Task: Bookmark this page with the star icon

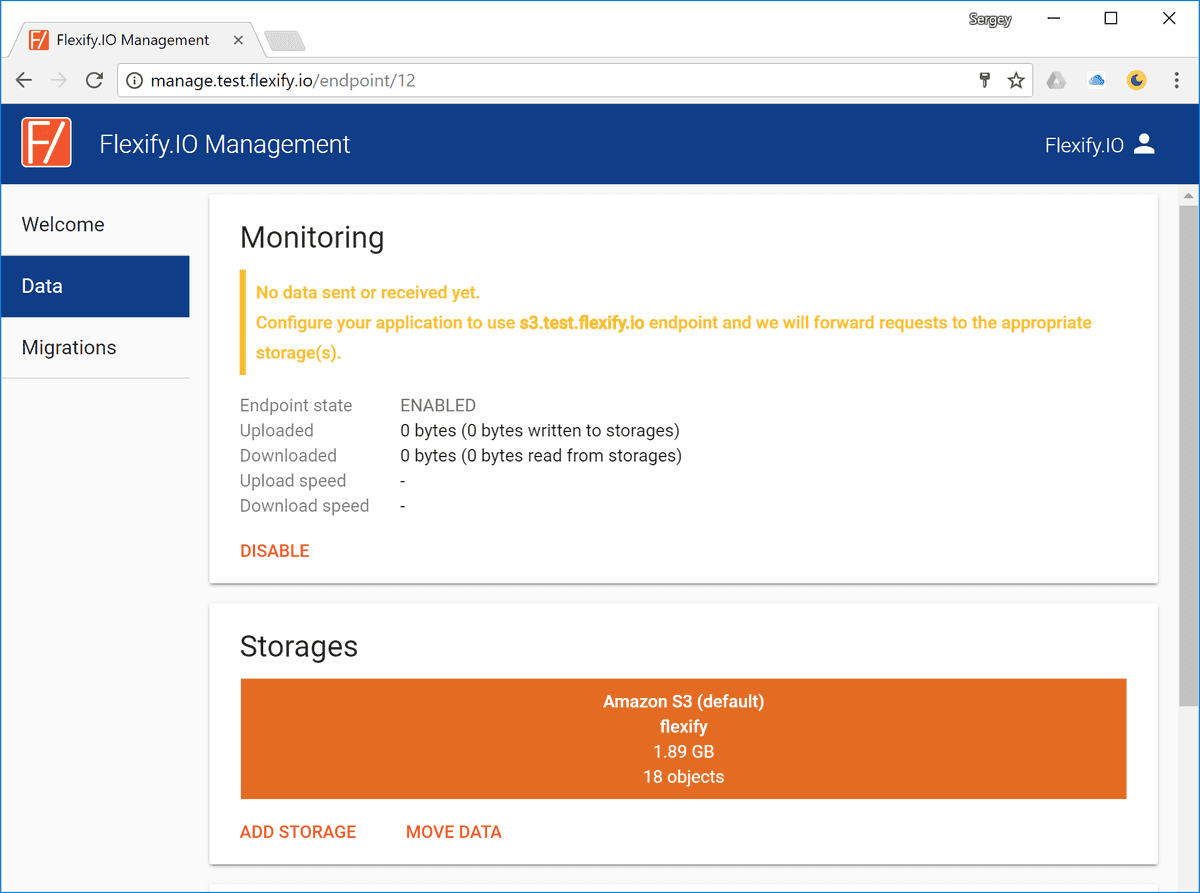Action: pyautogui.click(x=1016, y=81)
